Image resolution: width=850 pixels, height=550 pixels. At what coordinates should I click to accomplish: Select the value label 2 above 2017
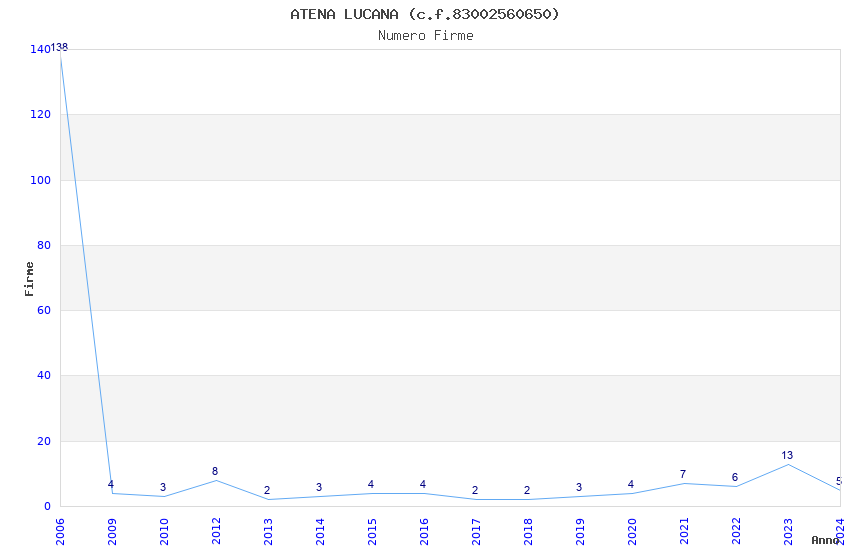tap(475, 490)
